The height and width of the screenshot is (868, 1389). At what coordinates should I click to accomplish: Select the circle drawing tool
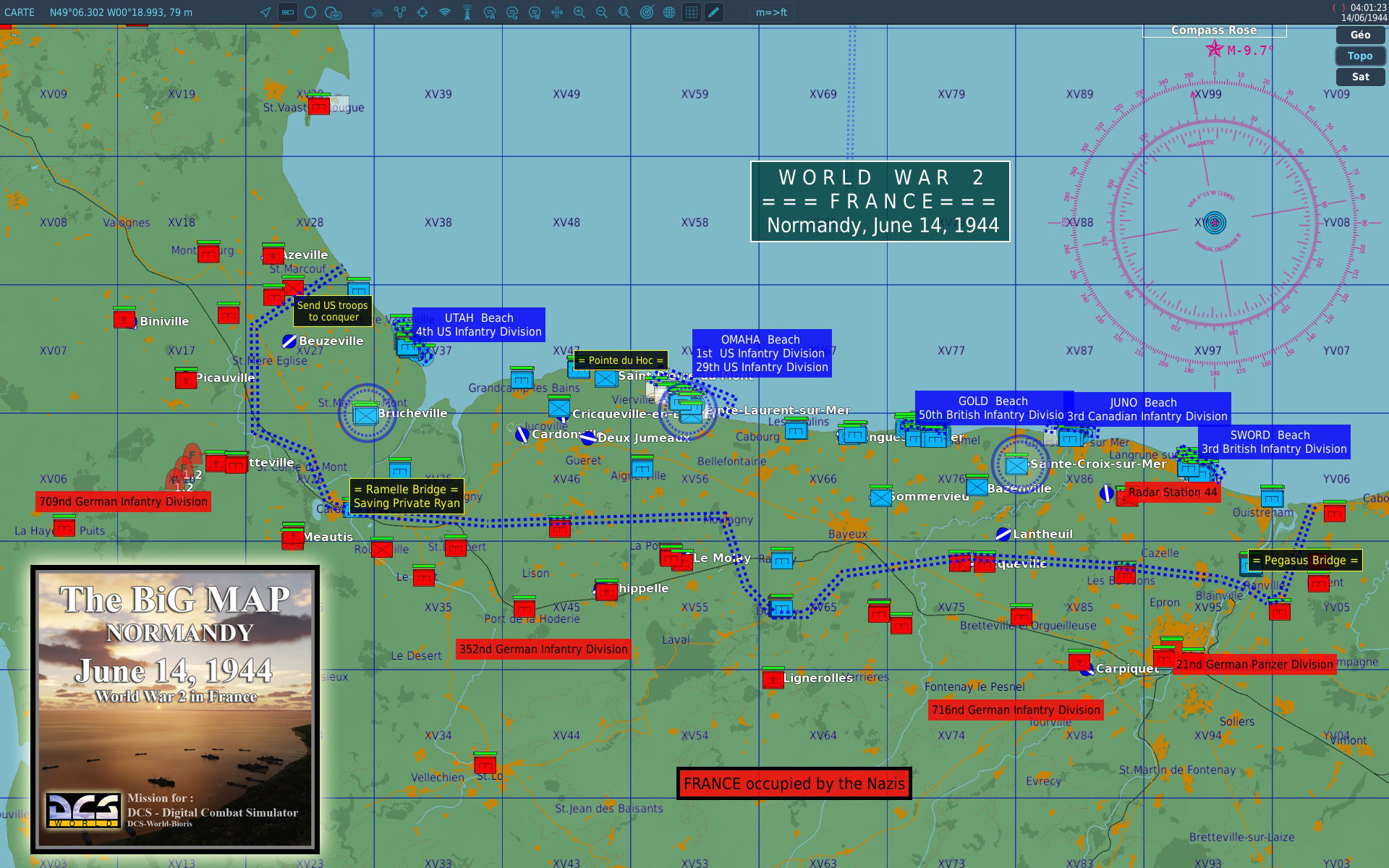pyautogui.click(x=310, y=12)
